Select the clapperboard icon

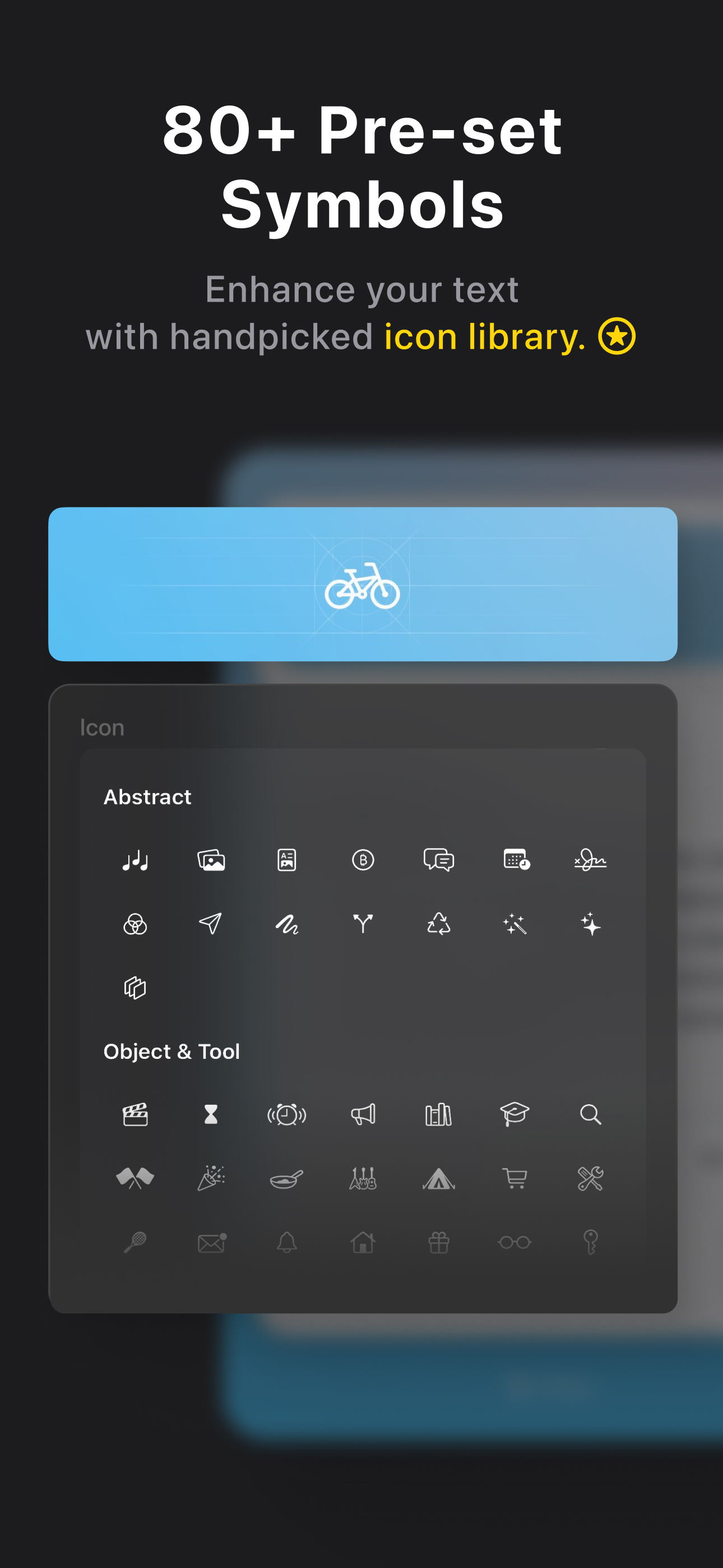coord(135,1114)
